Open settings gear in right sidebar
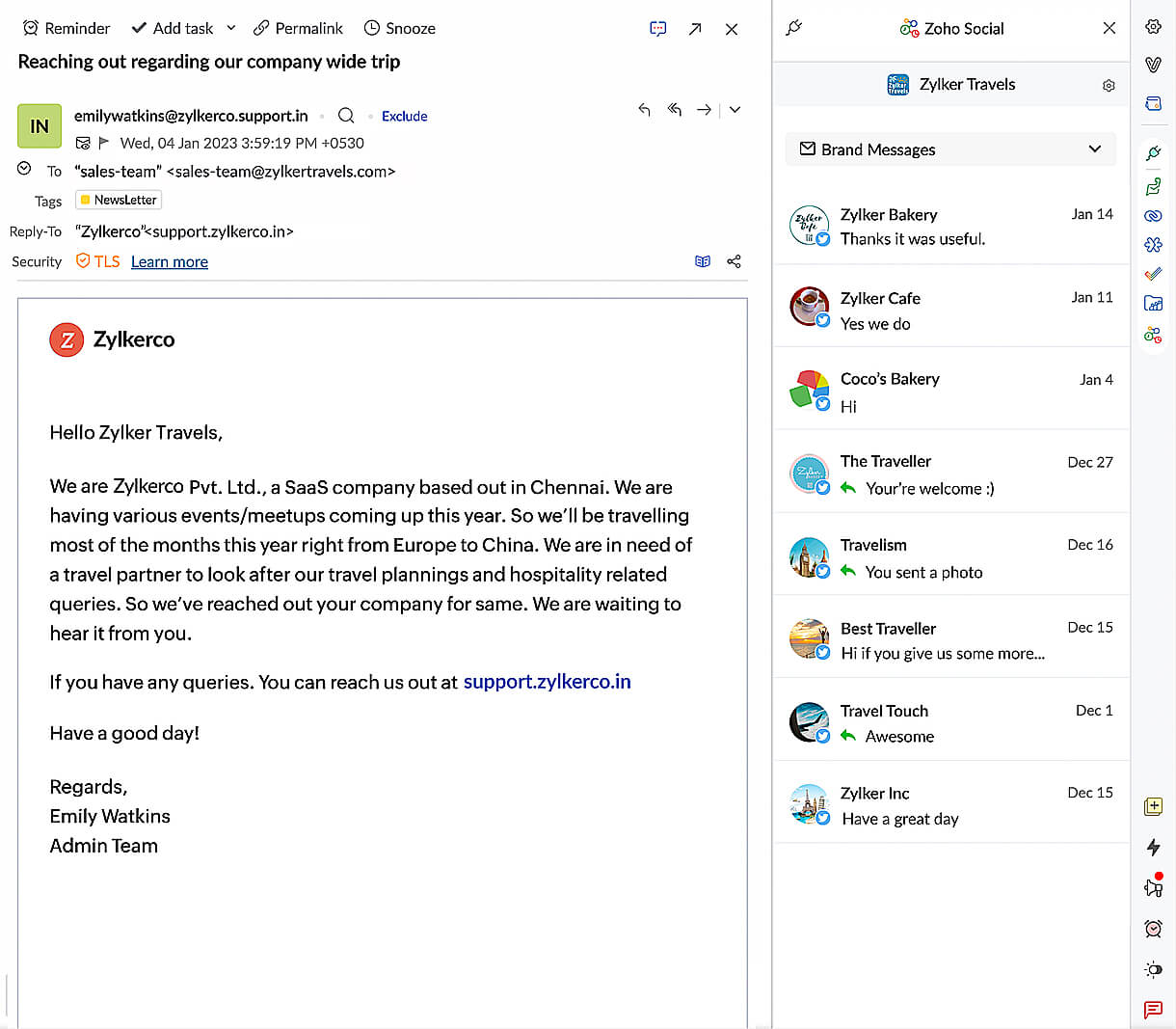Image resolution: width=1176 pixels, height=1029 pixels. point(1153,27)
